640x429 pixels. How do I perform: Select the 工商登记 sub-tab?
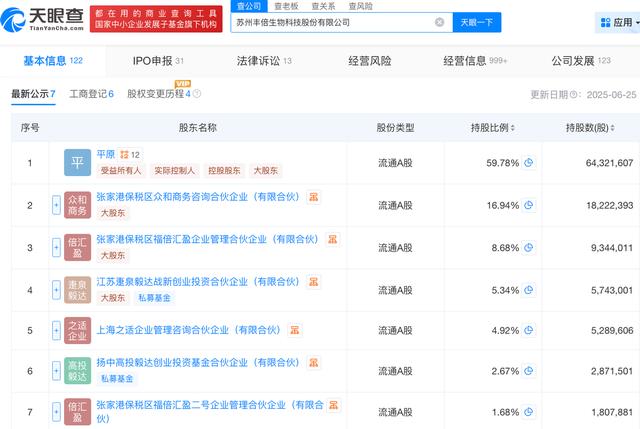[x=91, y=94]
